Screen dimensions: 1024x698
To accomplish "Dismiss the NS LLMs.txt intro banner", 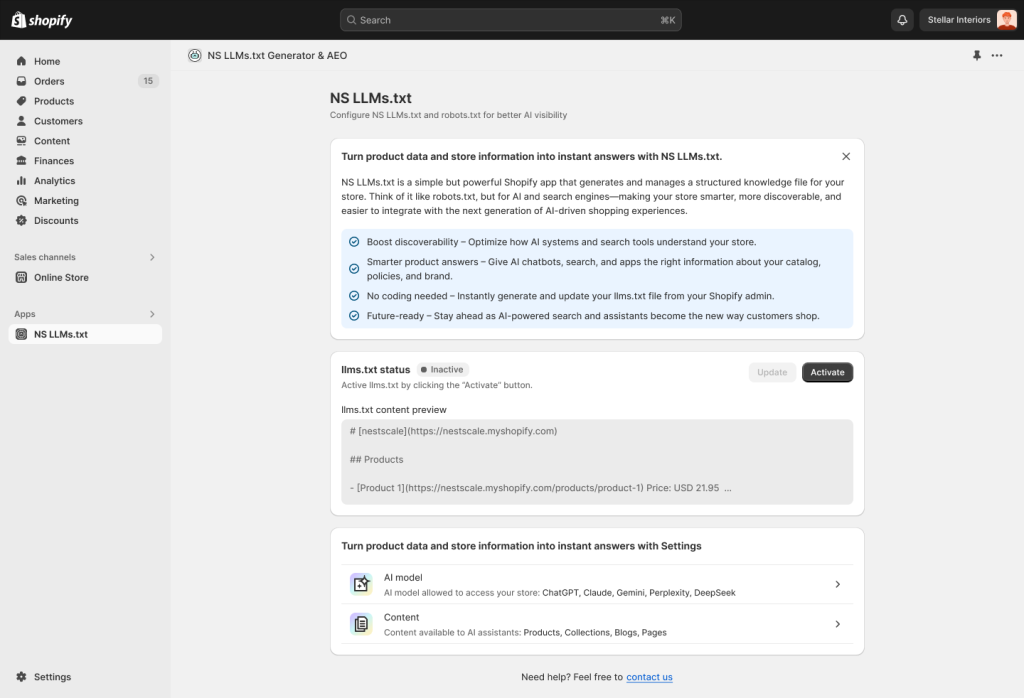I will 845,156.
